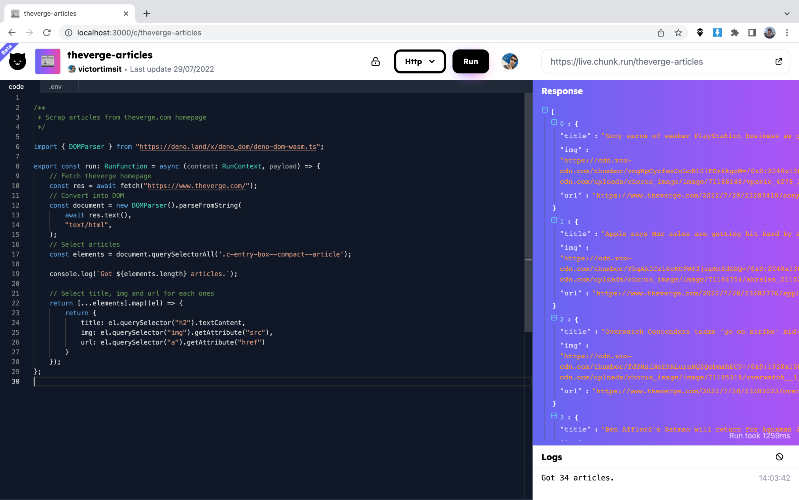The height and width of the screenshot is (500, 799).
Task: Collapse JSON item 0
Action: tap(554, 122)
